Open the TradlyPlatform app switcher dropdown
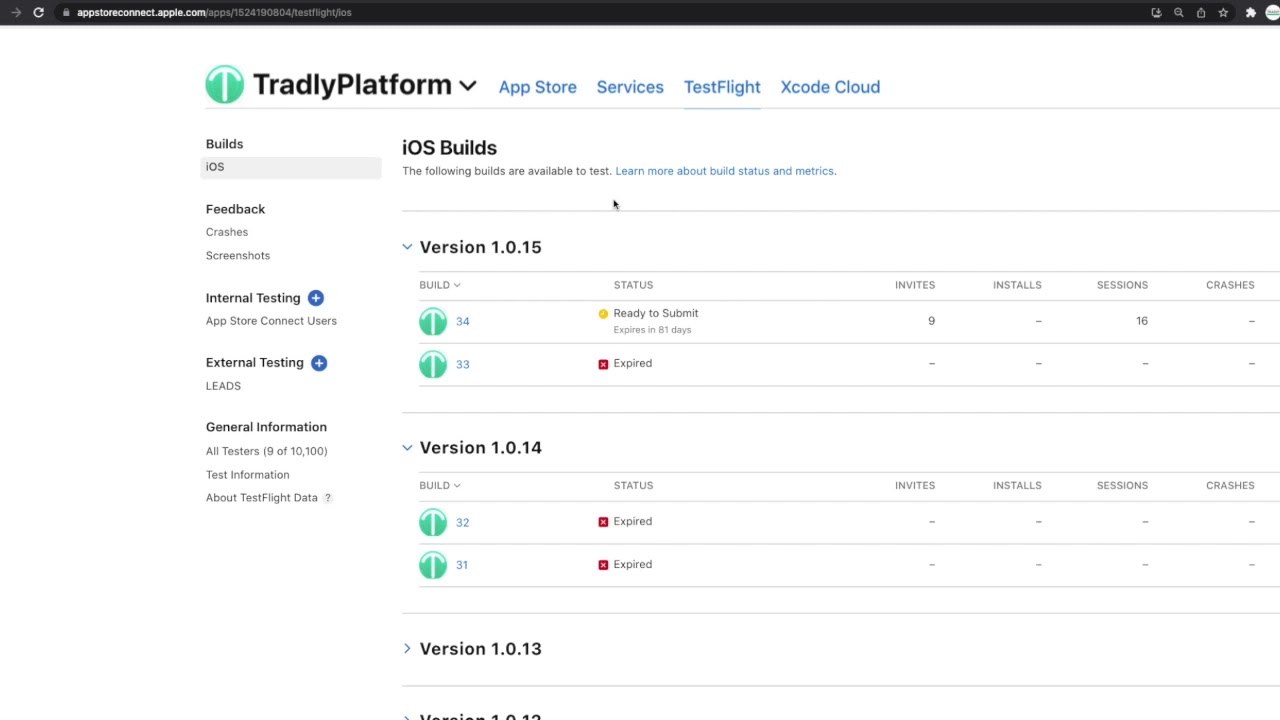 point(467,87)
